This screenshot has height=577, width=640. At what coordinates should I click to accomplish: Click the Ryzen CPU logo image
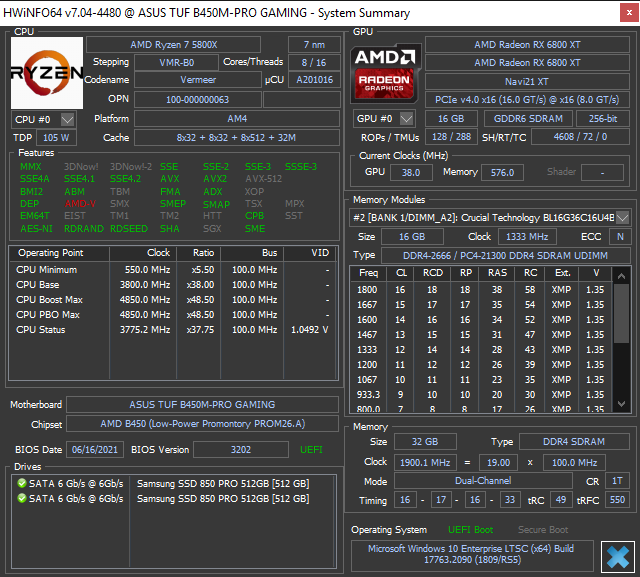point(47,73)
